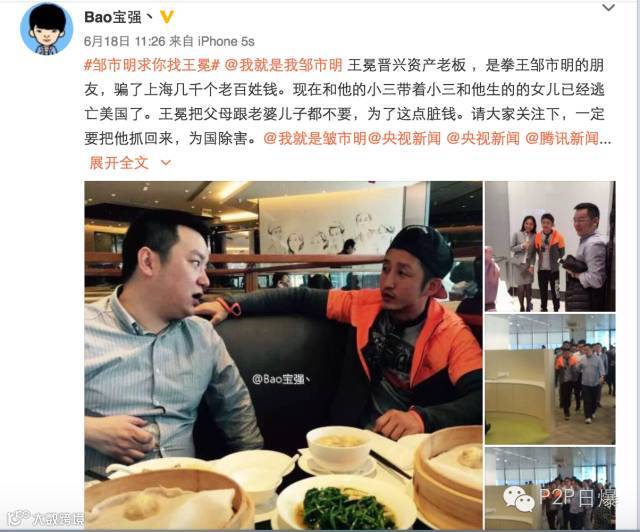Click the 来自 iPhone 5s source link
The height and width of the screenshot is (532, 640).
(211, 41)
